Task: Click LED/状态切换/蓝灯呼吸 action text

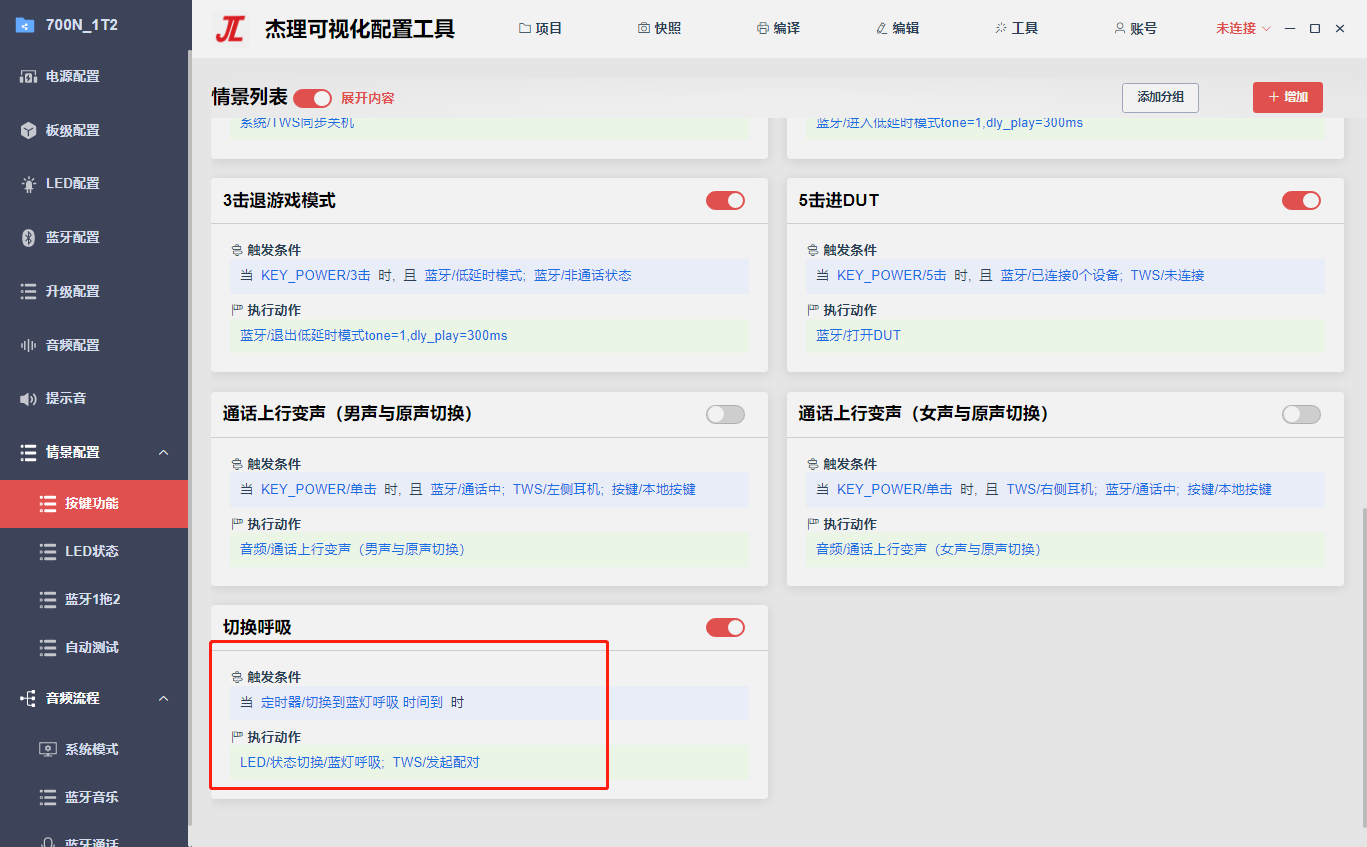Action: tap(312, 762)
